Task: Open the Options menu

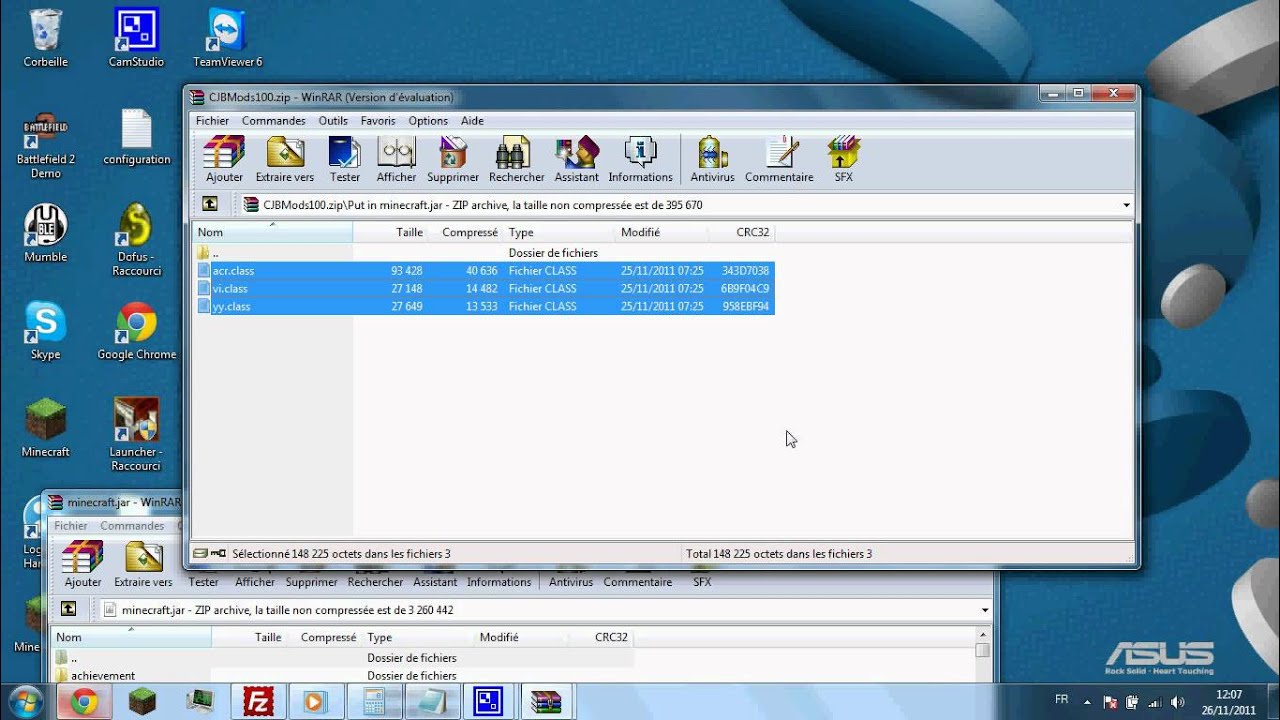Action: pos(428,121)
